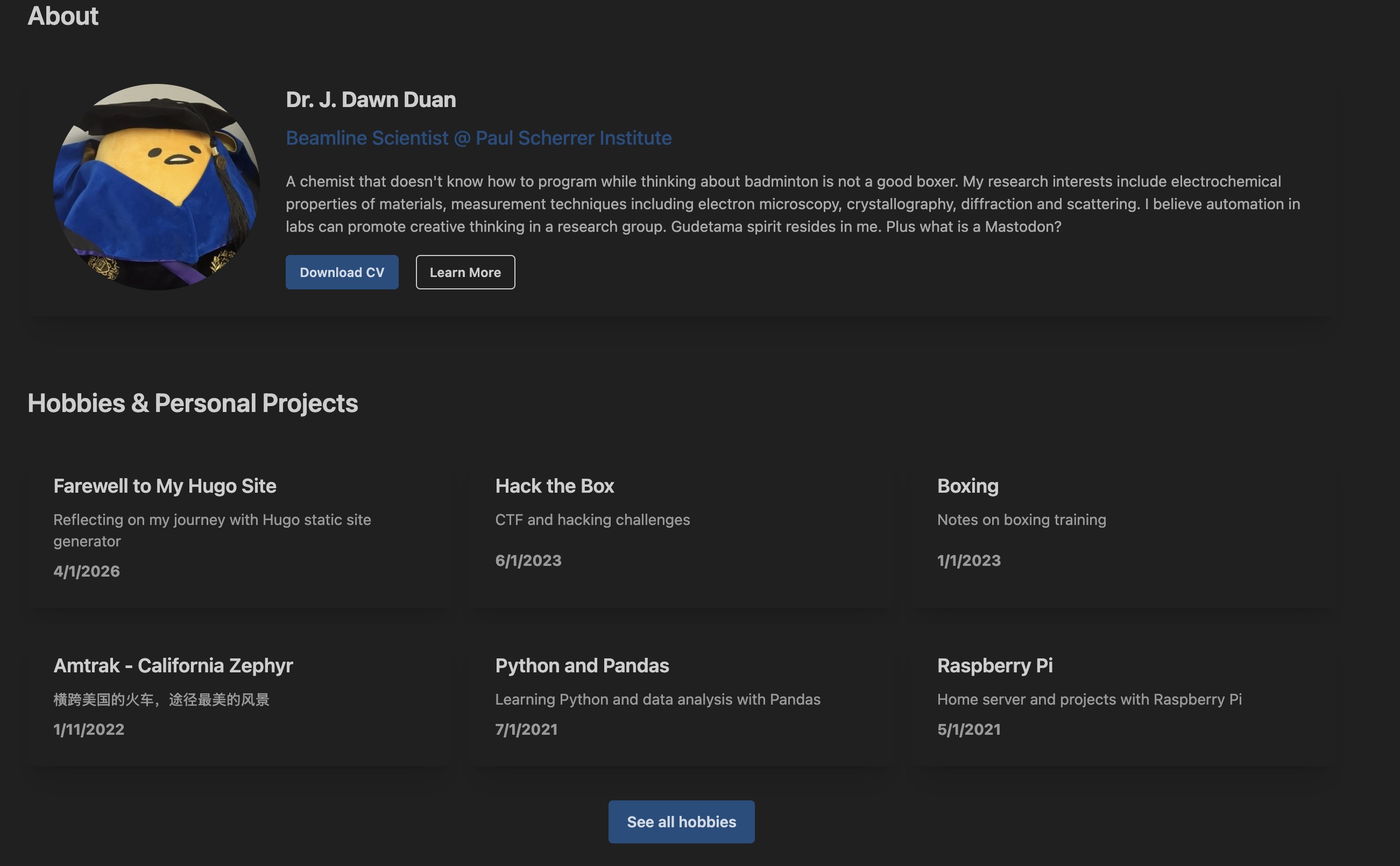Click the Home server Raspberry Pi description

click(1089, 699)
